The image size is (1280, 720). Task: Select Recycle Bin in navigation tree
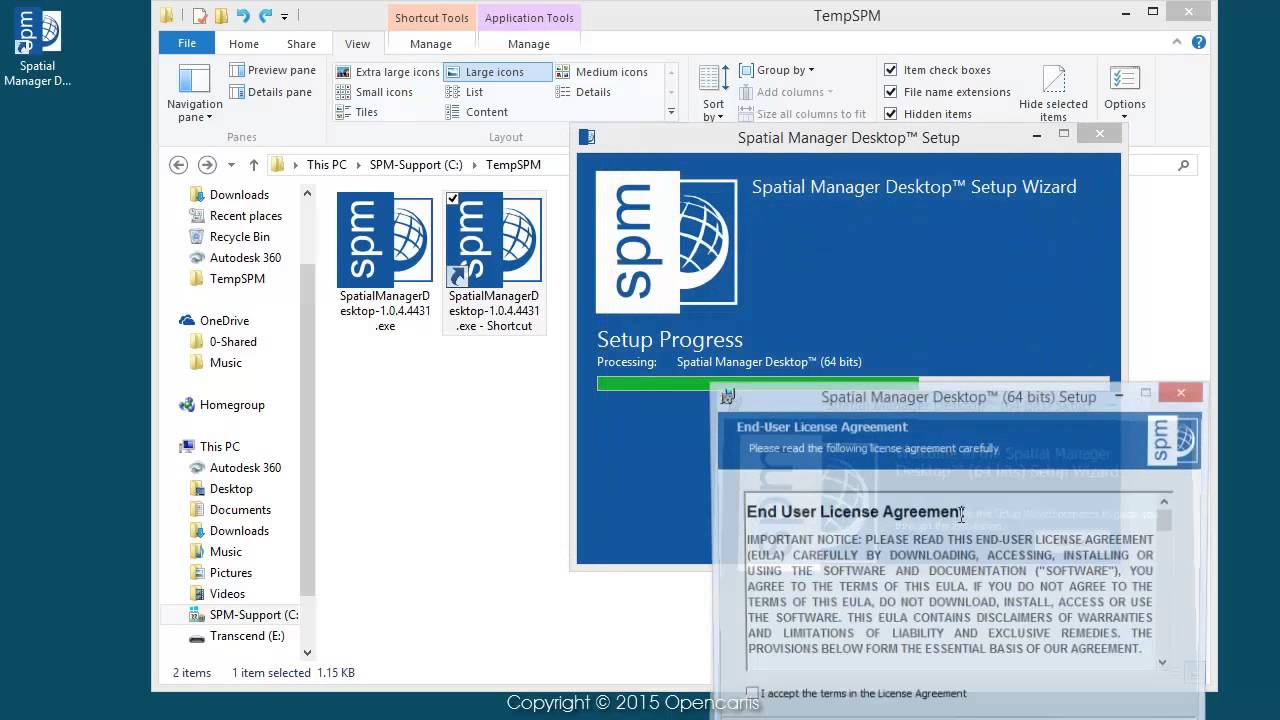point(239,237)
